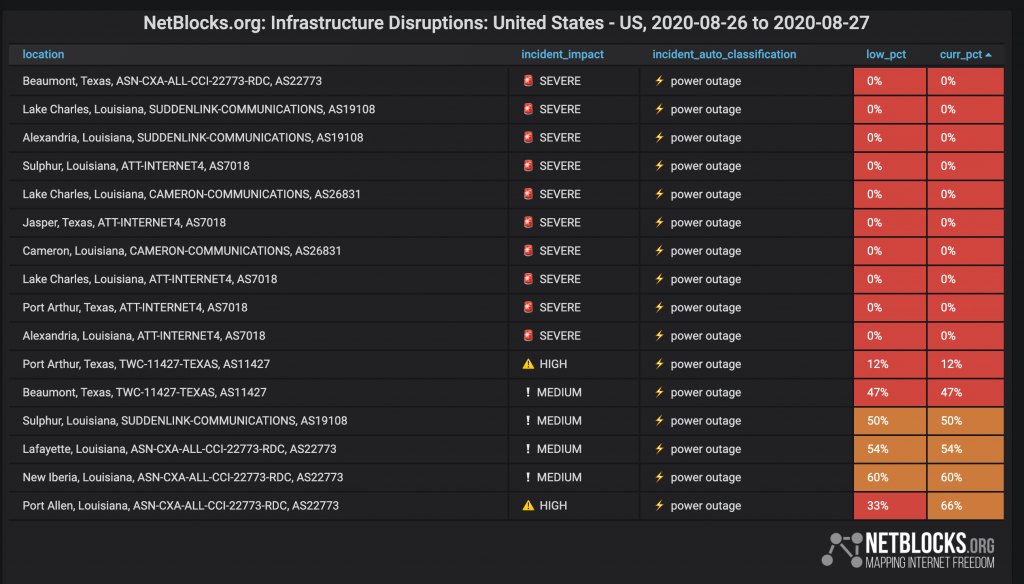The width and height of the screenshot is (1024, 584).
Task: Sort the table by the location column header
Action: pyautogui.click(x=43, y=54)
